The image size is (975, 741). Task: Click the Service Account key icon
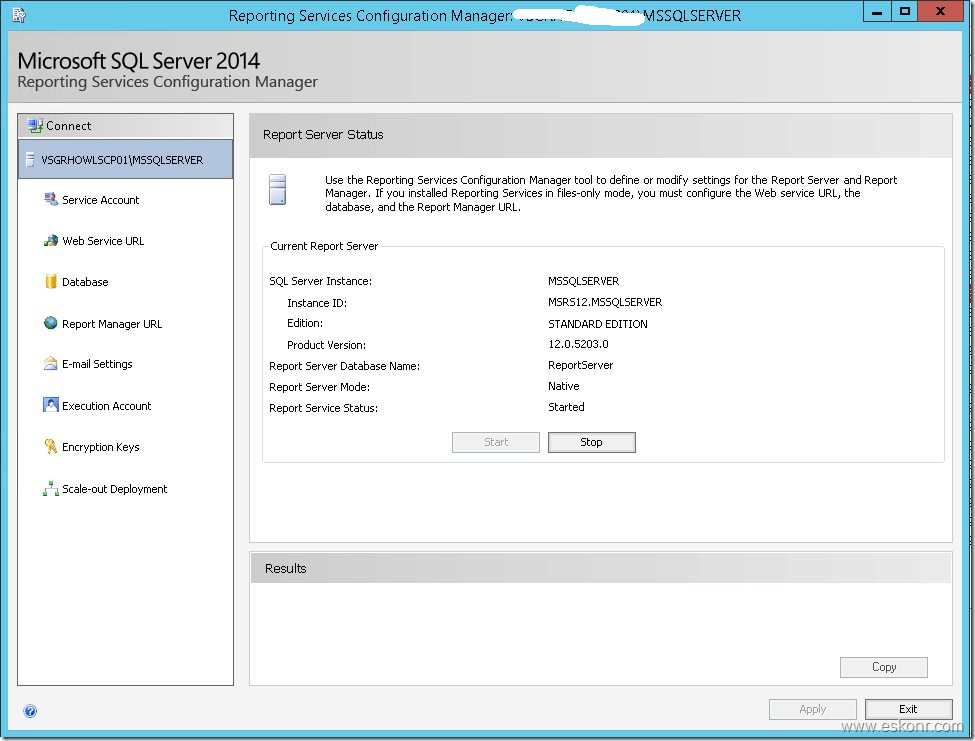pyautogui.click(x=50, y=200)
